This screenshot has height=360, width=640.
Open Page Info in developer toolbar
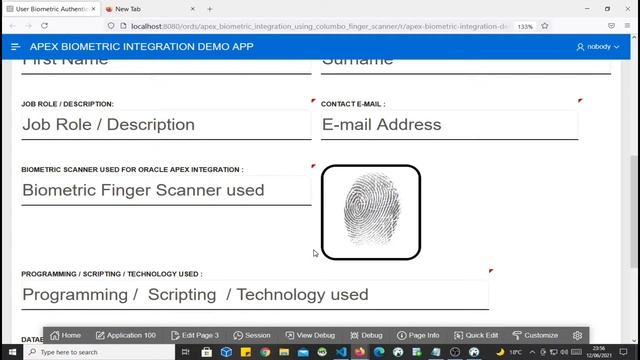(418, 336)
